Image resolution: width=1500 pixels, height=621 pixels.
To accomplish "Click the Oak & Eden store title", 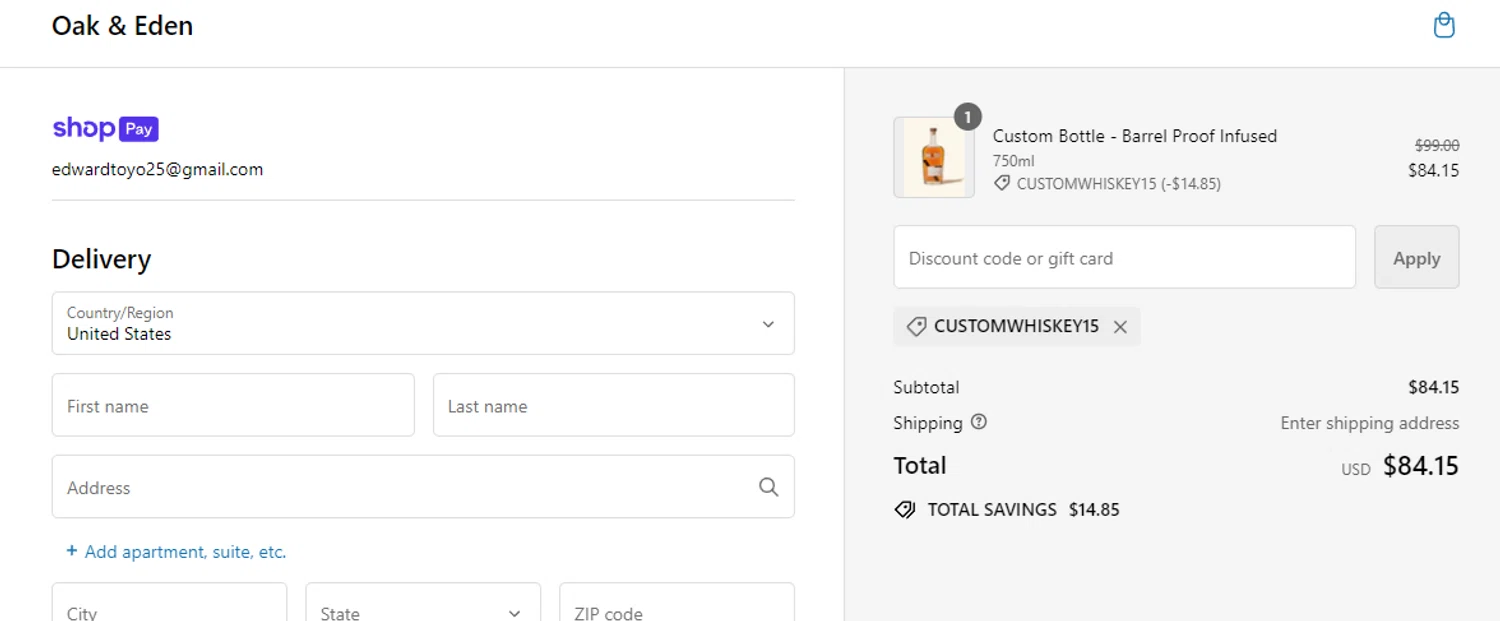I will tap(122, 26).
